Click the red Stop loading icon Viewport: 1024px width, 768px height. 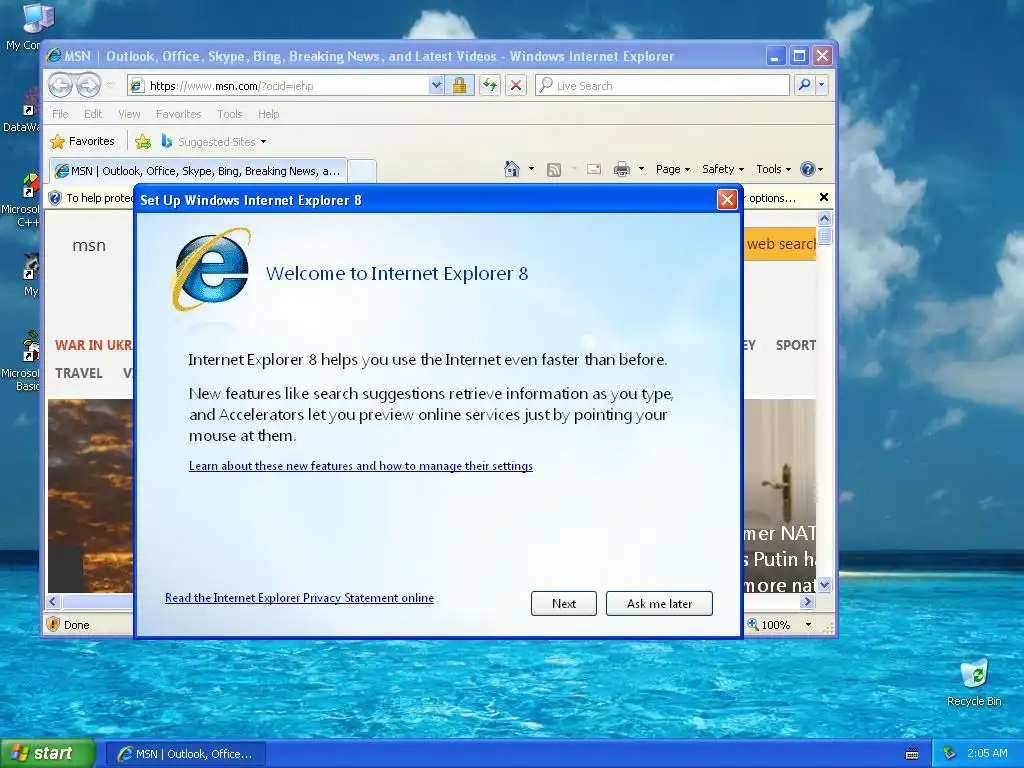(516, 86)
